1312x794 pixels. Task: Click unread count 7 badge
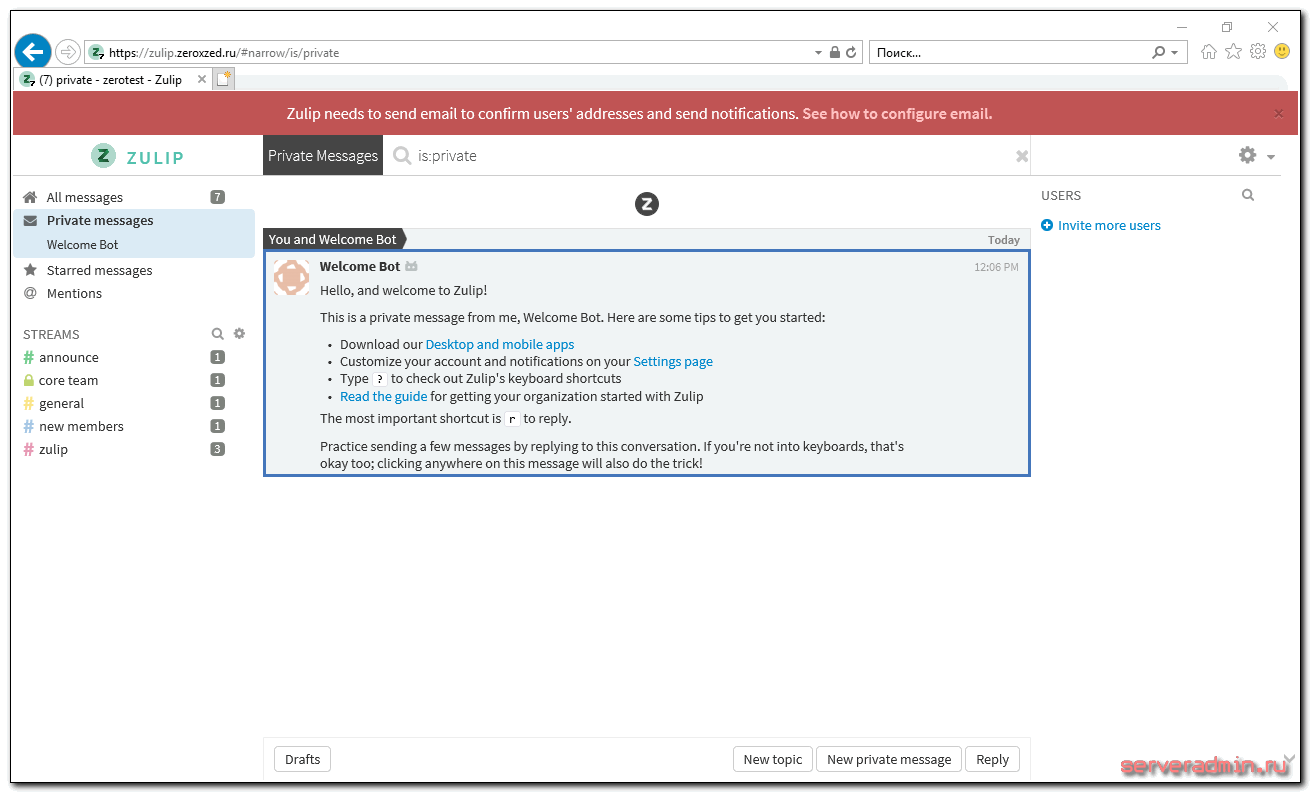click(x=218, y=197)
